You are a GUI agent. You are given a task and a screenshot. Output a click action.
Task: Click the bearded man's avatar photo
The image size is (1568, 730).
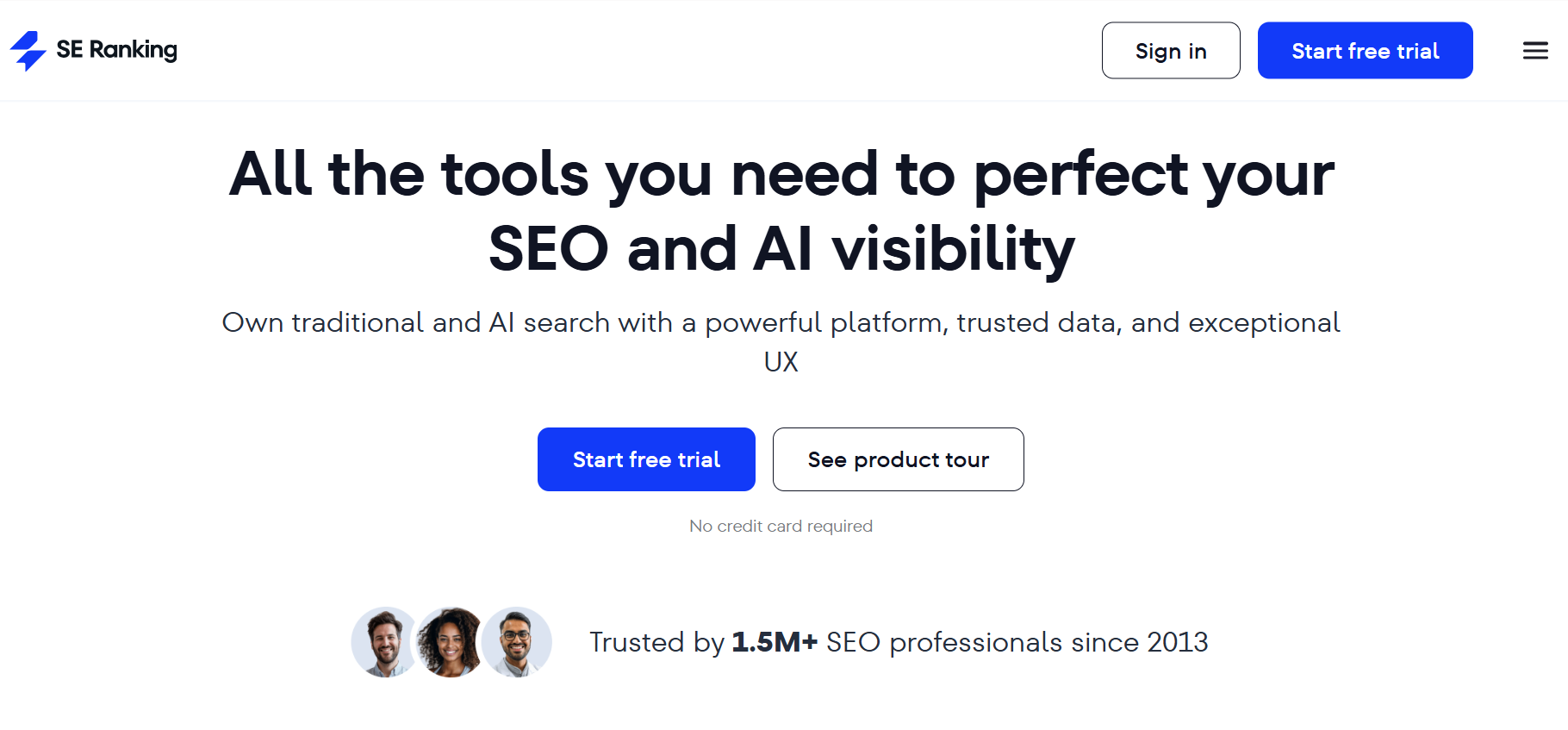coord(385,642)
